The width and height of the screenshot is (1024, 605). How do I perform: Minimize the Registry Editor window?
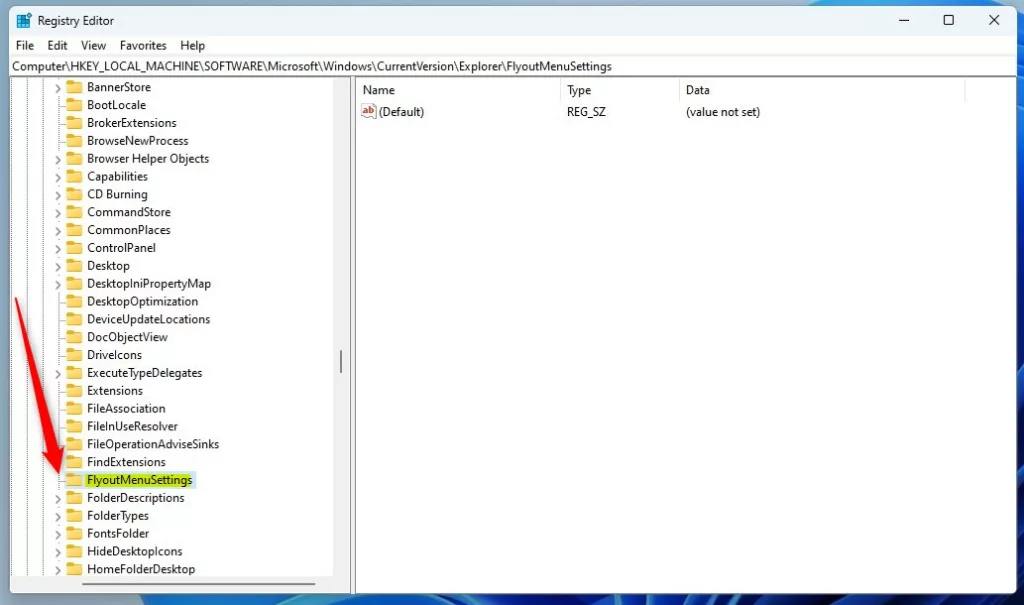[904, 20]
